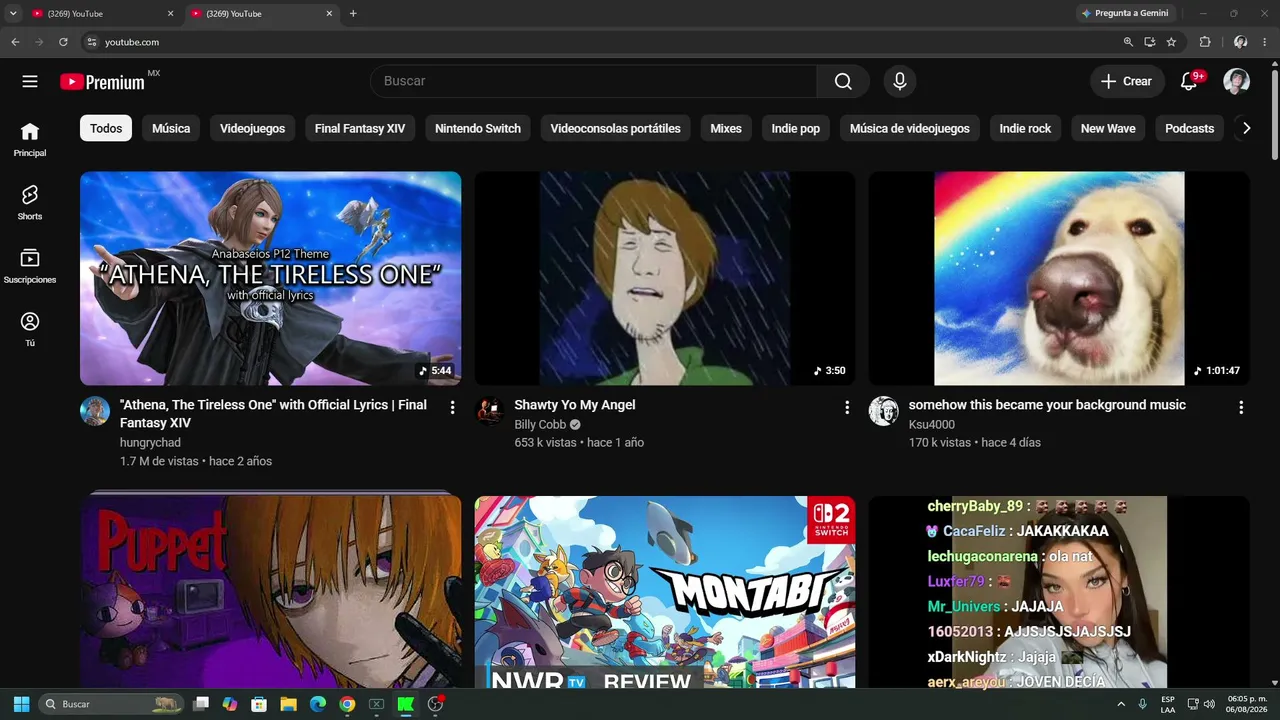Visit the Ksu4000 channel name link

coord(931,425)
